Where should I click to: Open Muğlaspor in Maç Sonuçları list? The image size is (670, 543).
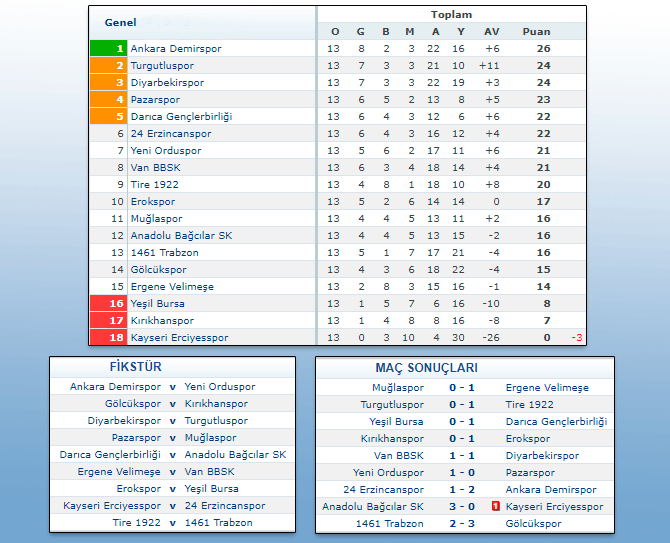(398, 388)
